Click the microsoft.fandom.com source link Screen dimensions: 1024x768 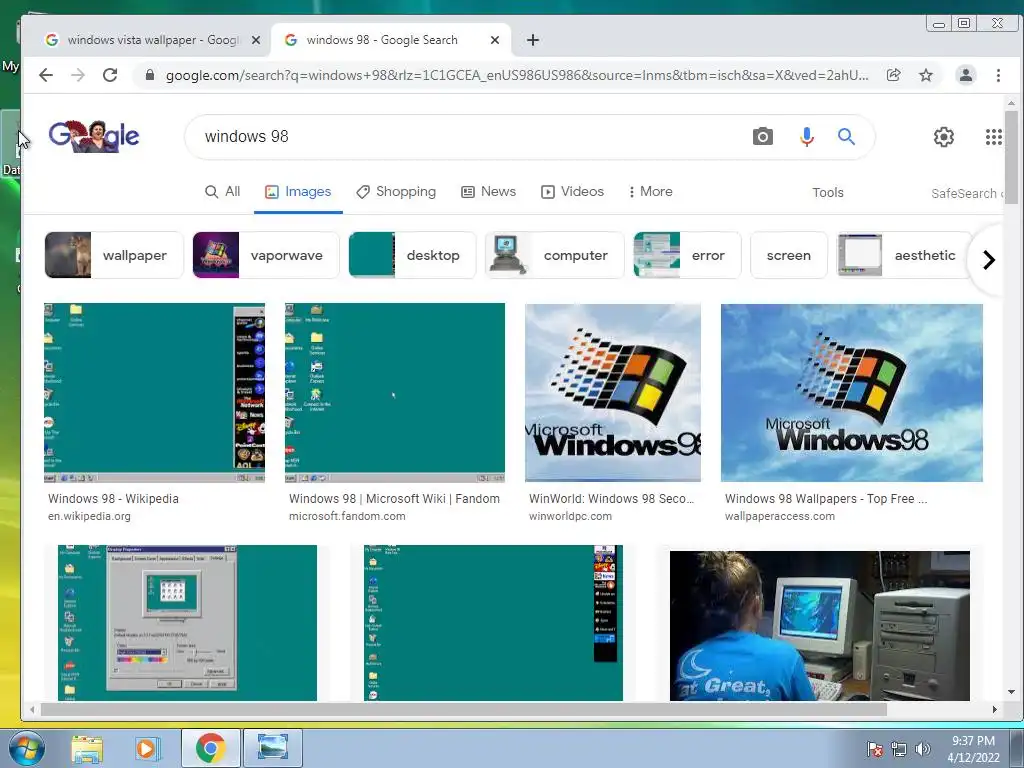point(347,516)
